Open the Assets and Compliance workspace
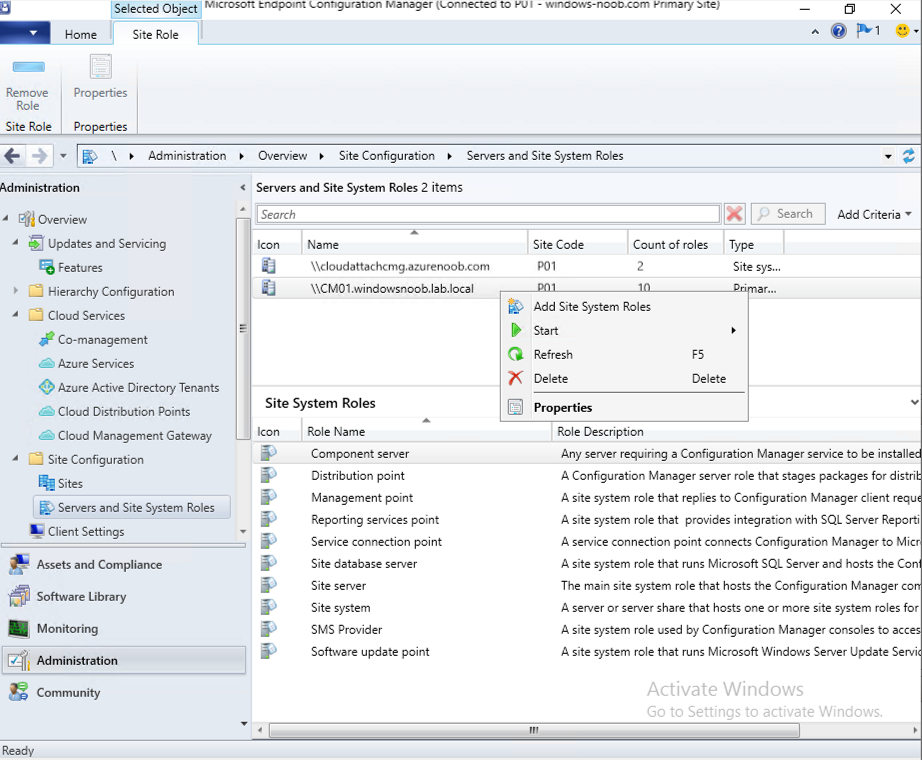 (123, 565)
